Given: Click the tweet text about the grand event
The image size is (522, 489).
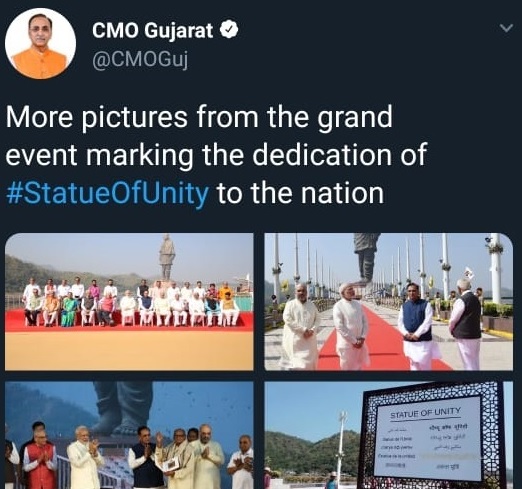Looking at the screenshot, I should coord(216,155).
